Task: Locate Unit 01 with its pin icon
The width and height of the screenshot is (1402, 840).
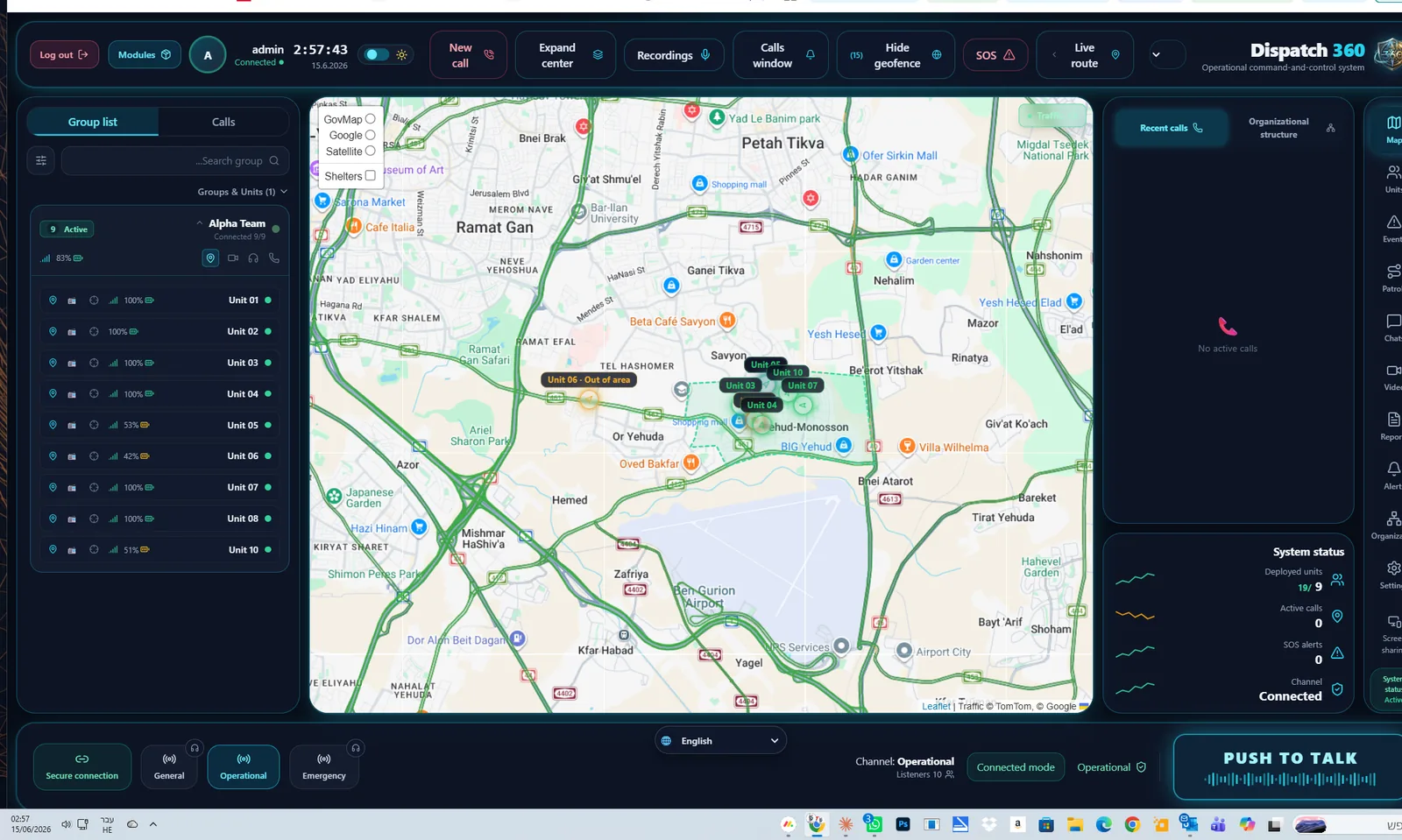Action: pyautogui.click(x=53, y=300)
